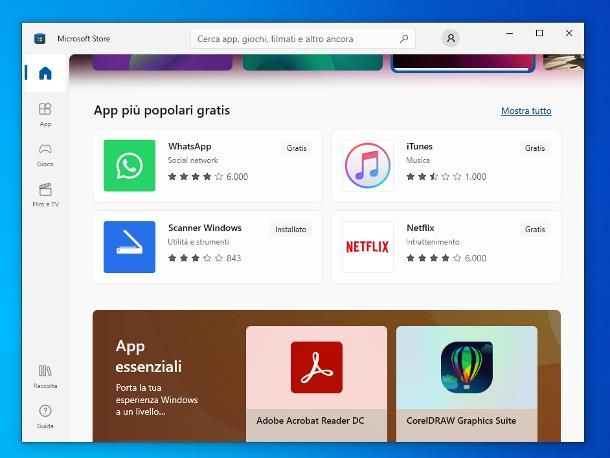Open the Adobe Acrobat Reader DC card label
Image resolution: width=610 pixels, height=458 pixels.
(310, 421)
